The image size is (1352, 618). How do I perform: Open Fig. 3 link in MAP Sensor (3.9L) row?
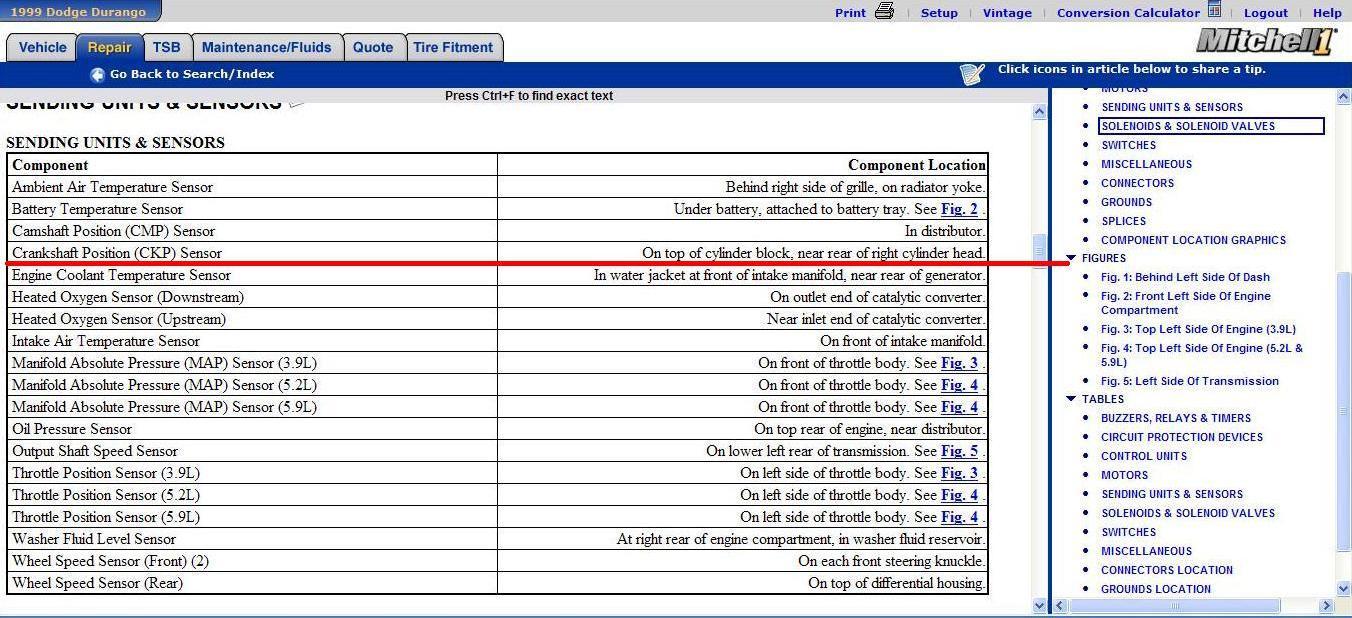pos(959,363)
